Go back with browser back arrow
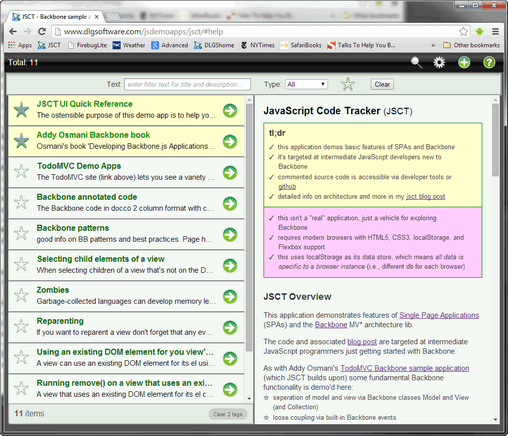Screen dimensions: 508x436 pyautogui.click(x=13, y=32)
